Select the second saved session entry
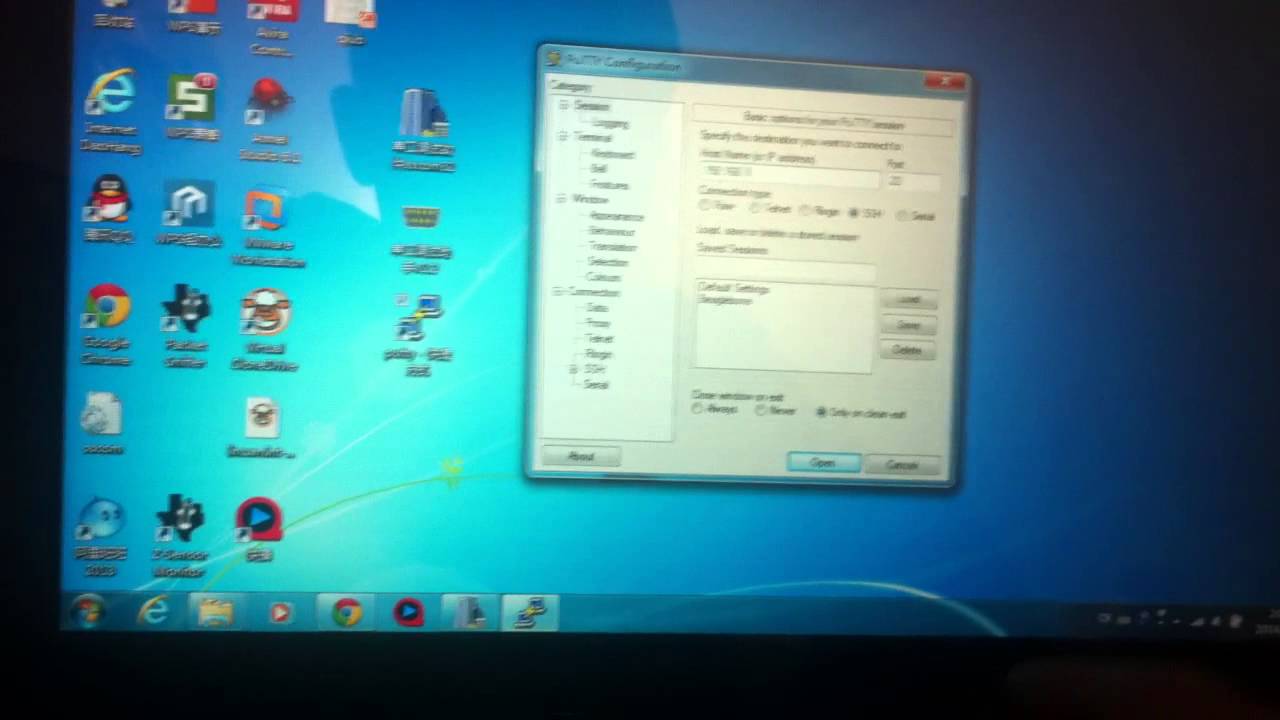The height and width of the screenshot is (720, 1280). pyautogui.click(x=723, y=299)
